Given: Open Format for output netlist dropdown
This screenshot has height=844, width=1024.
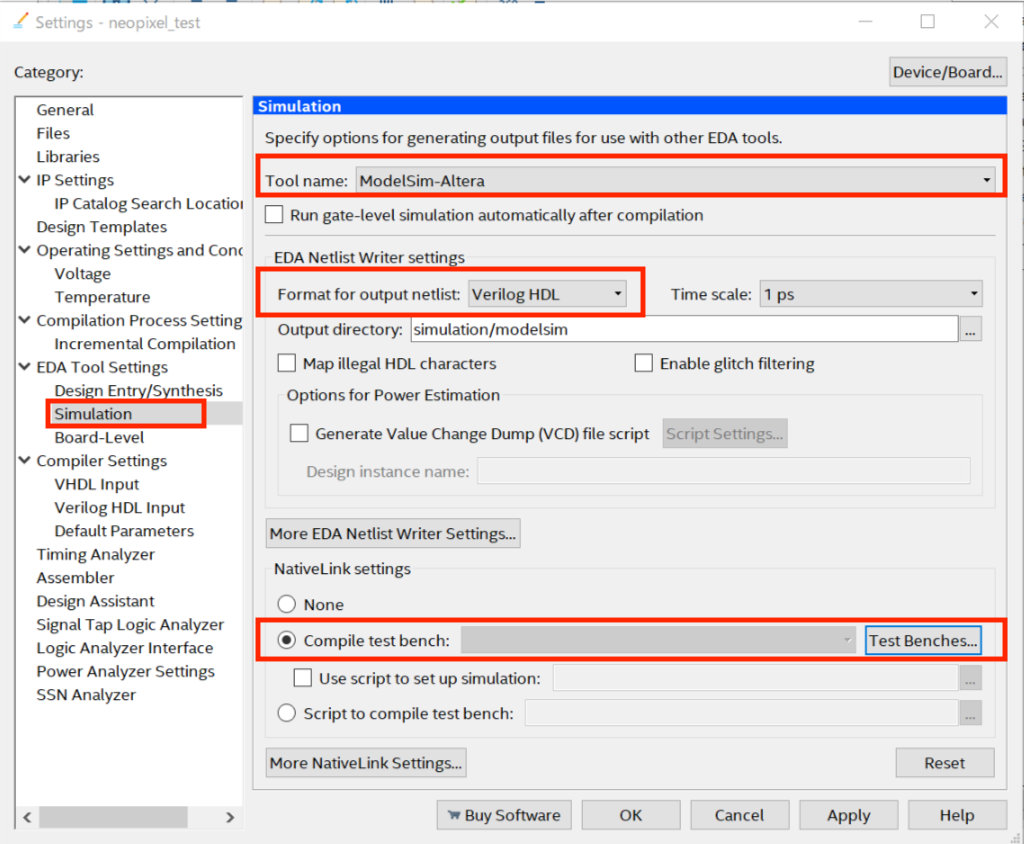Looking at the screenshot, I should pos(548,294).
